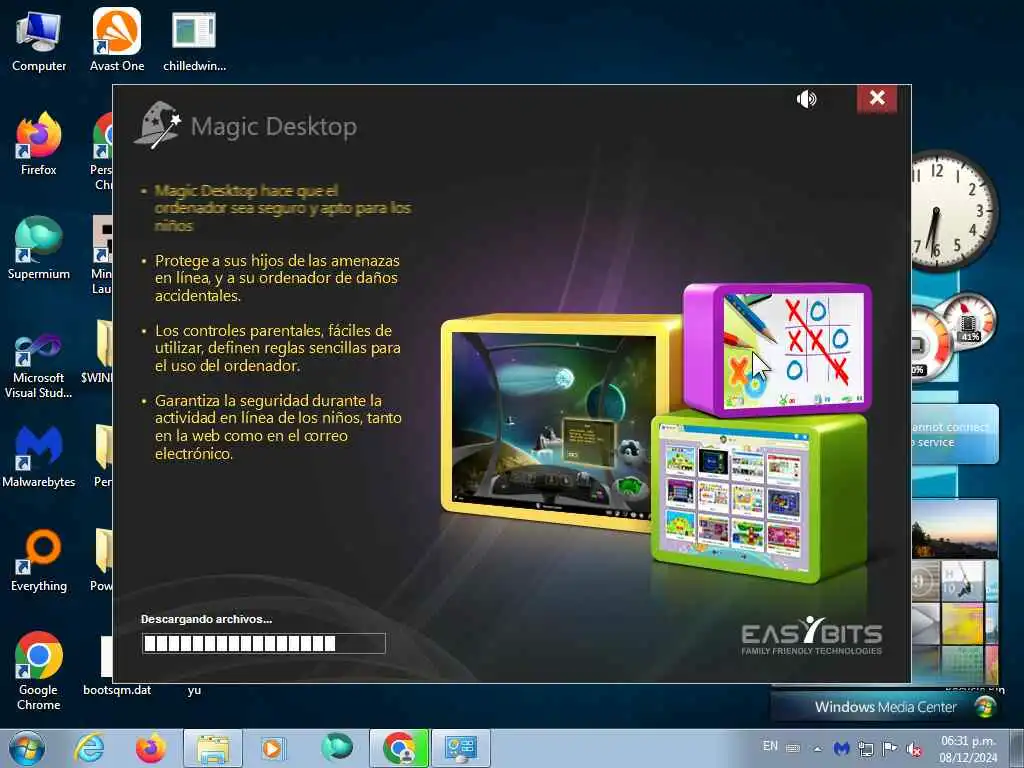Click the download progress bar
The image size is (1024, 768).
[x=264, y=643]
